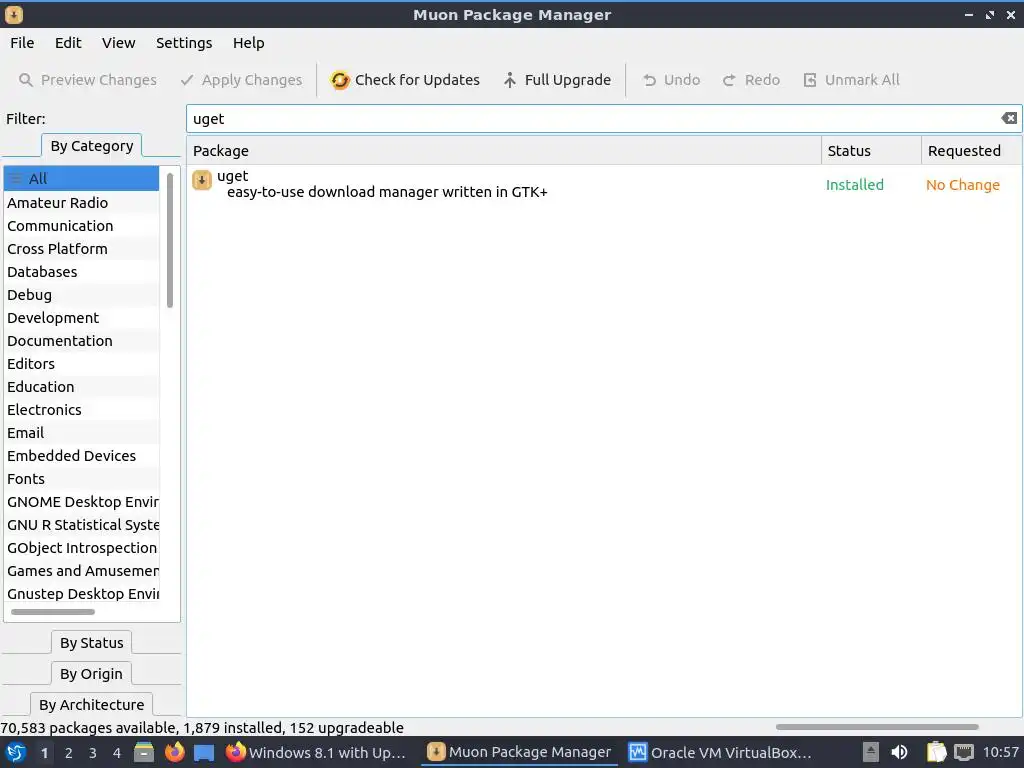Screen dimensions: 1024x768
Task: Click the Installed status text
Action: [854, 185]
